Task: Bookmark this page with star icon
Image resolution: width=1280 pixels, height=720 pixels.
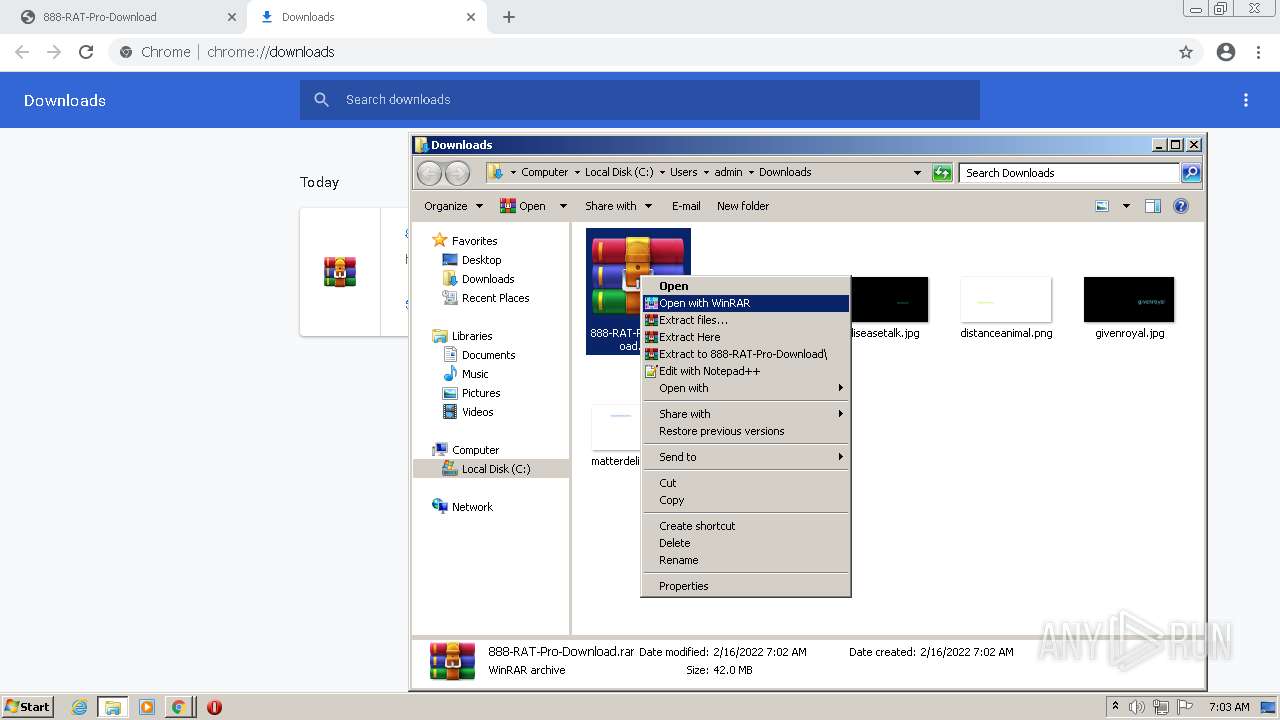Action: (1186, 52)
